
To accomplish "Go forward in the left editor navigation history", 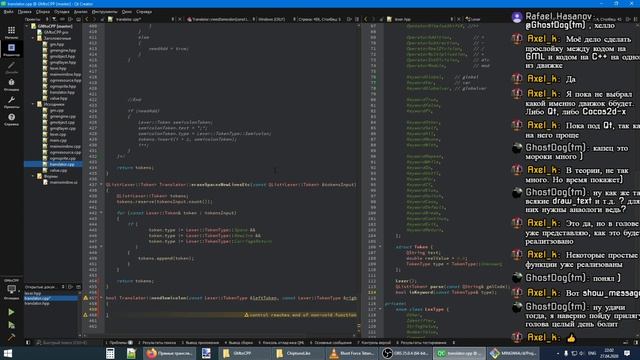I will click(x=94, y=19).
